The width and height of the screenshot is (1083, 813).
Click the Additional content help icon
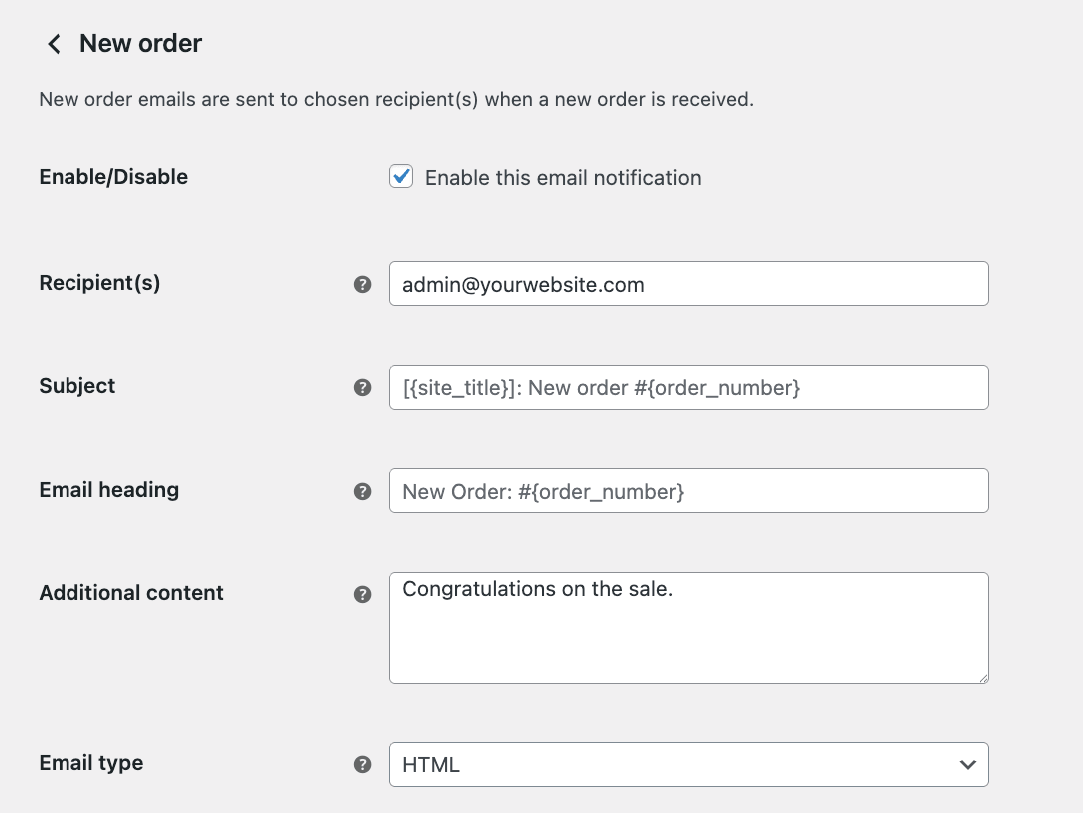(362, 593)
